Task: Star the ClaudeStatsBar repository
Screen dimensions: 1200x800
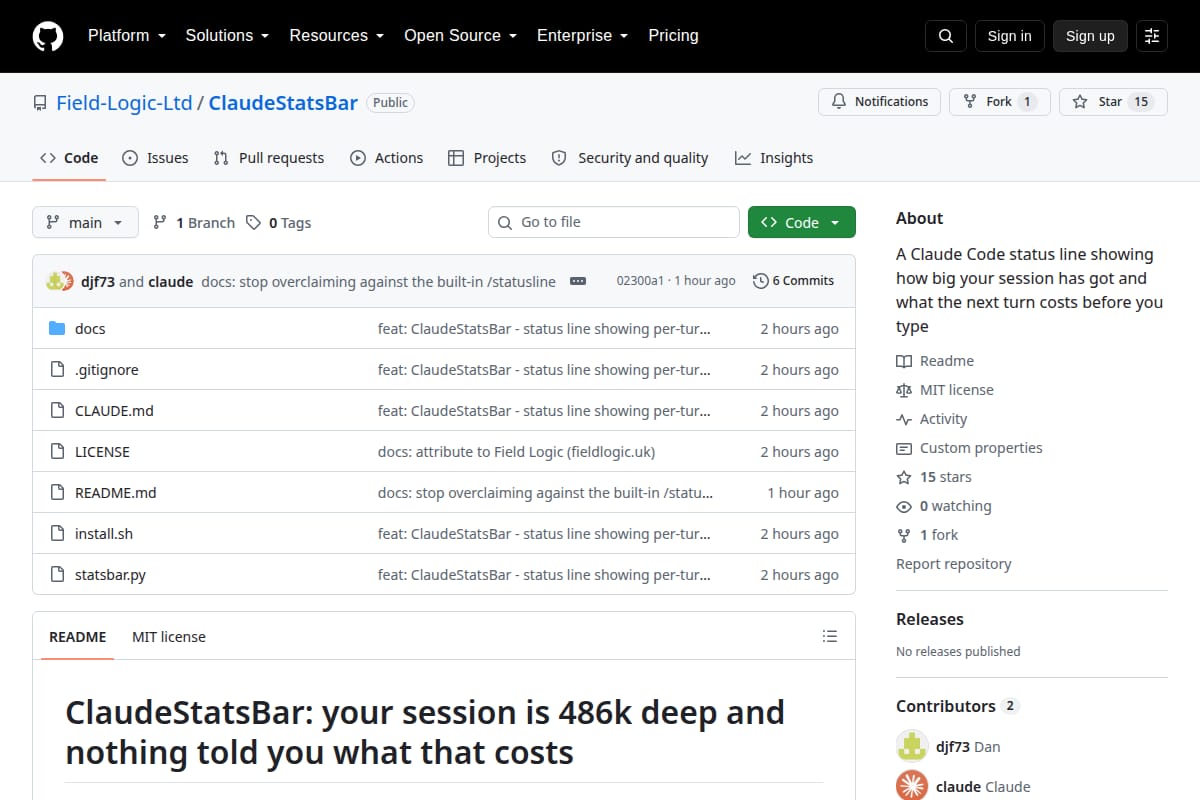Action: (1113, 102)
